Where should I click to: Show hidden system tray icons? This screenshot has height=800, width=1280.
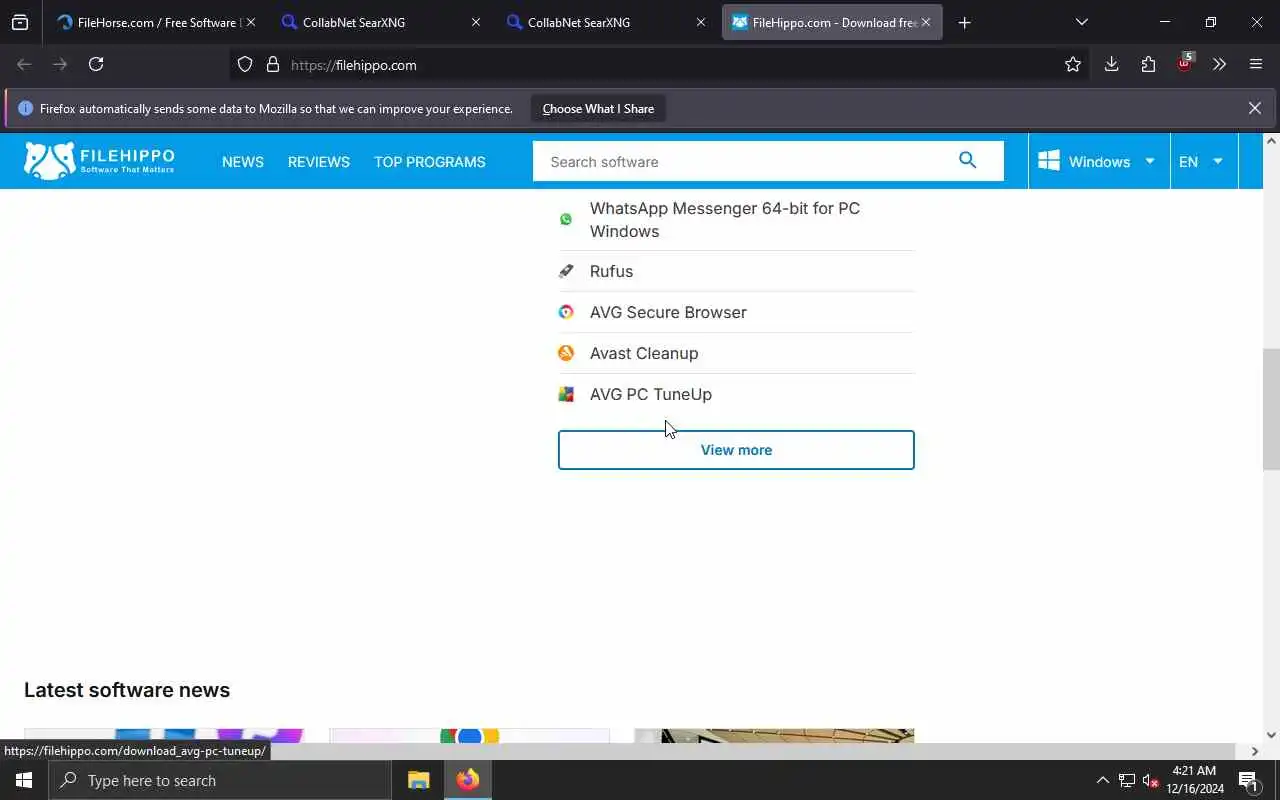[x=1102, y=780]
